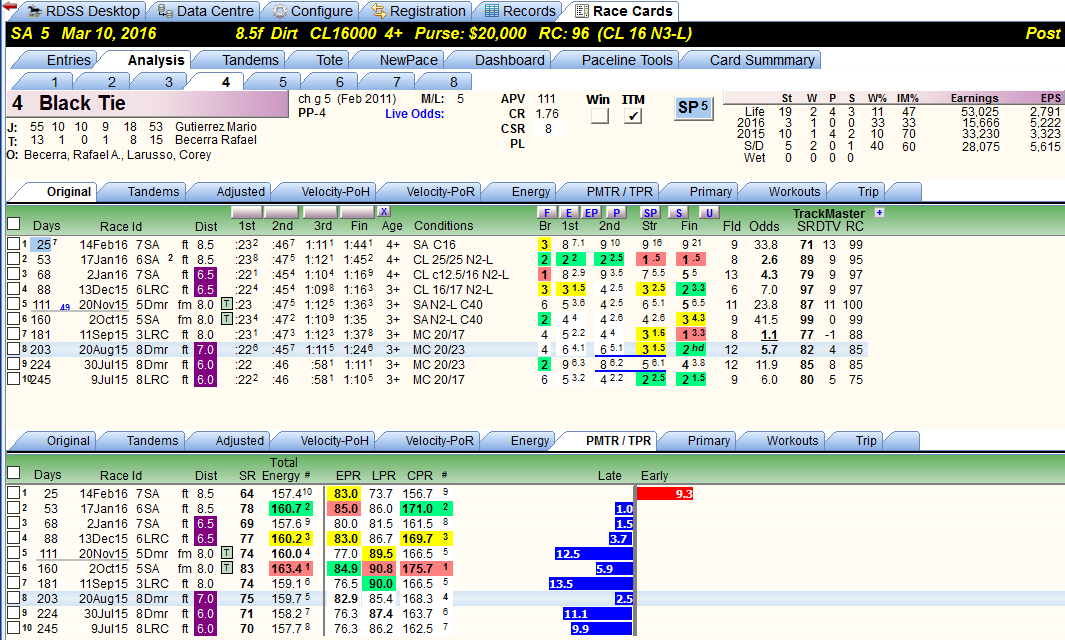Open the Configure tab
This screenshot has width=1065, height=640.
(x=312, y=12)
